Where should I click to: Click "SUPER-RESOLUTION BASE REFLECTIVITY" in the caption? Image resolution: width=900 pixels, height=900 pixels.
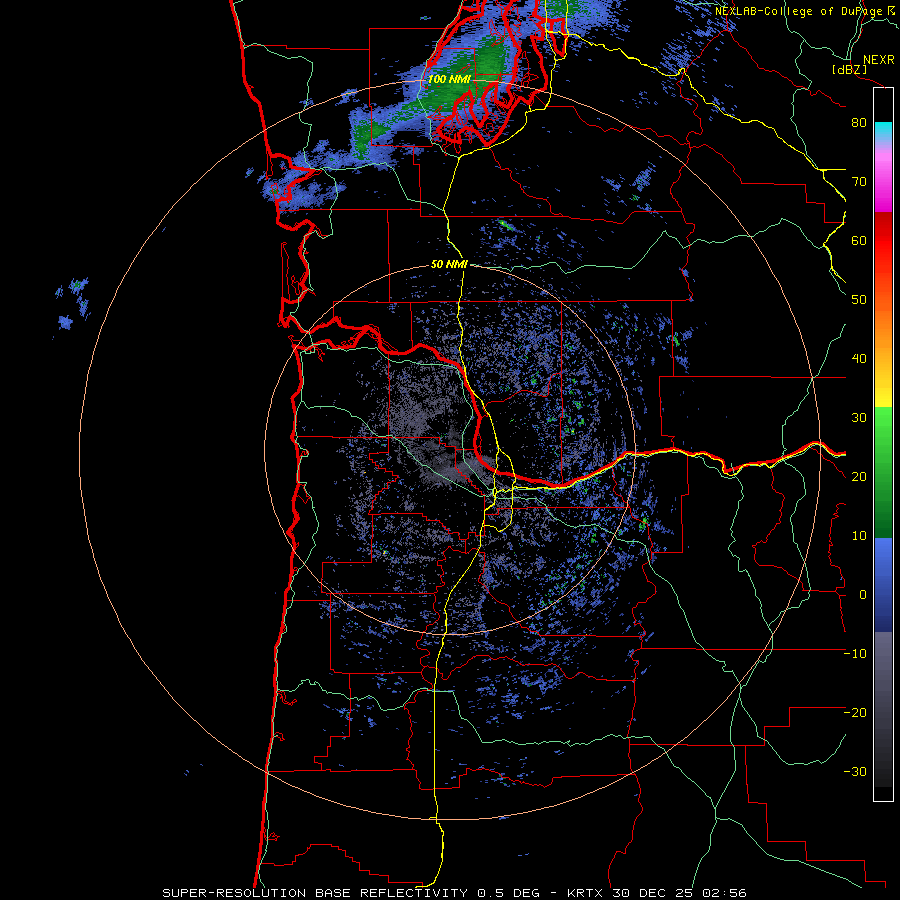tap(315, 893)
